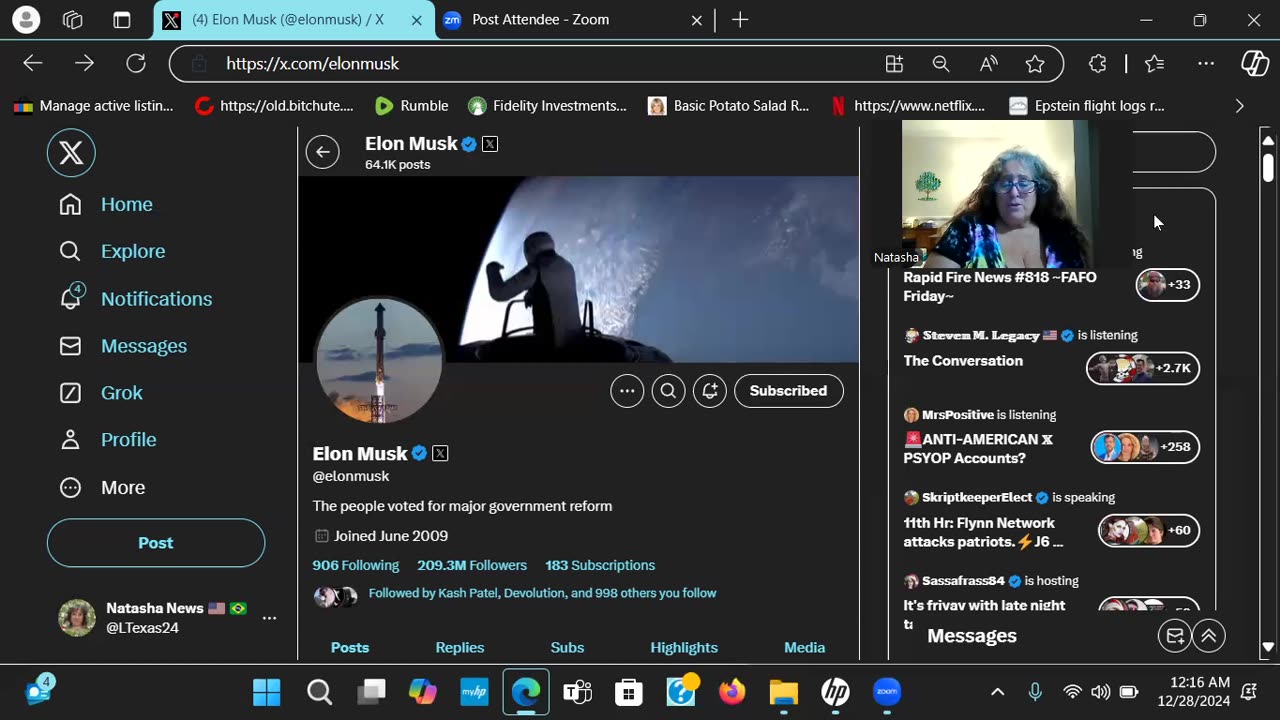
Task: Join the ANTI-AMERICAN X PSYOP Accounts space
Action: coord(978,448)
